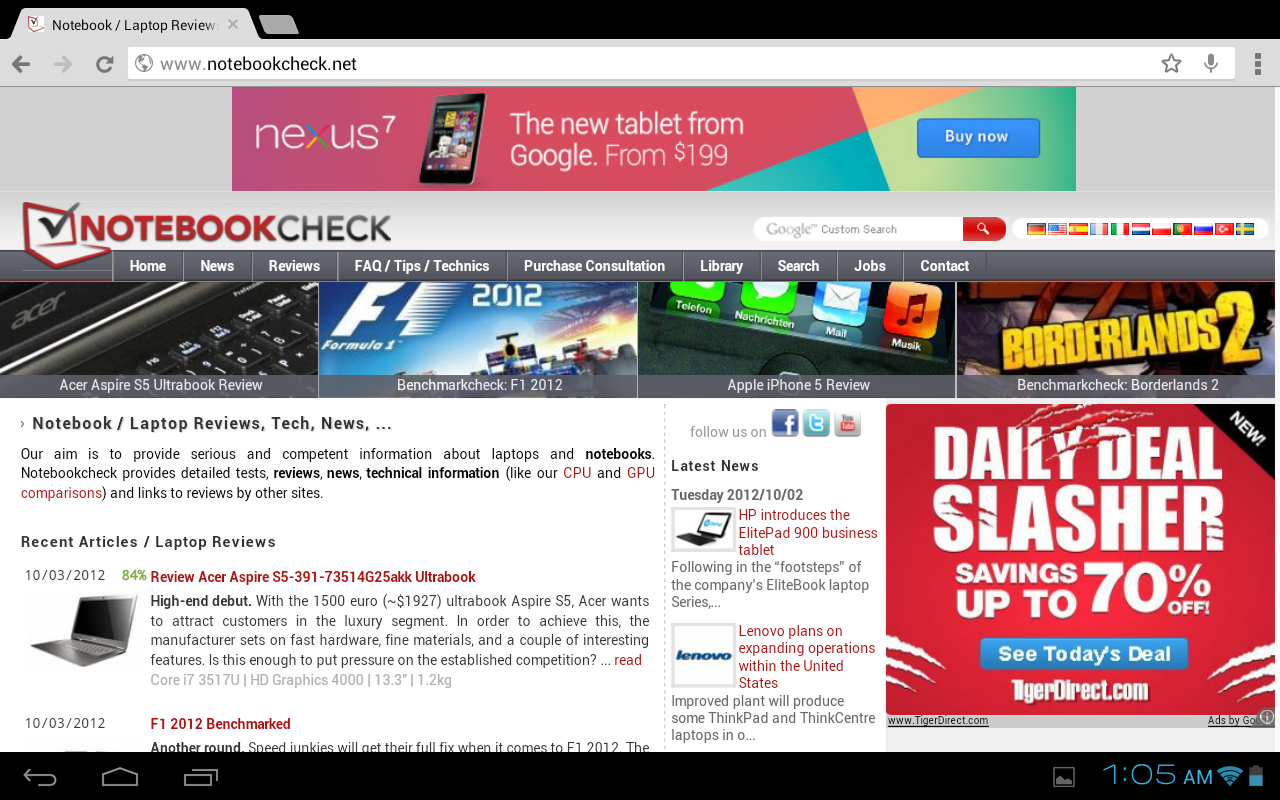Go back using the browser back arrow
The image size is (1280, 800).
(x=21, y=64)
